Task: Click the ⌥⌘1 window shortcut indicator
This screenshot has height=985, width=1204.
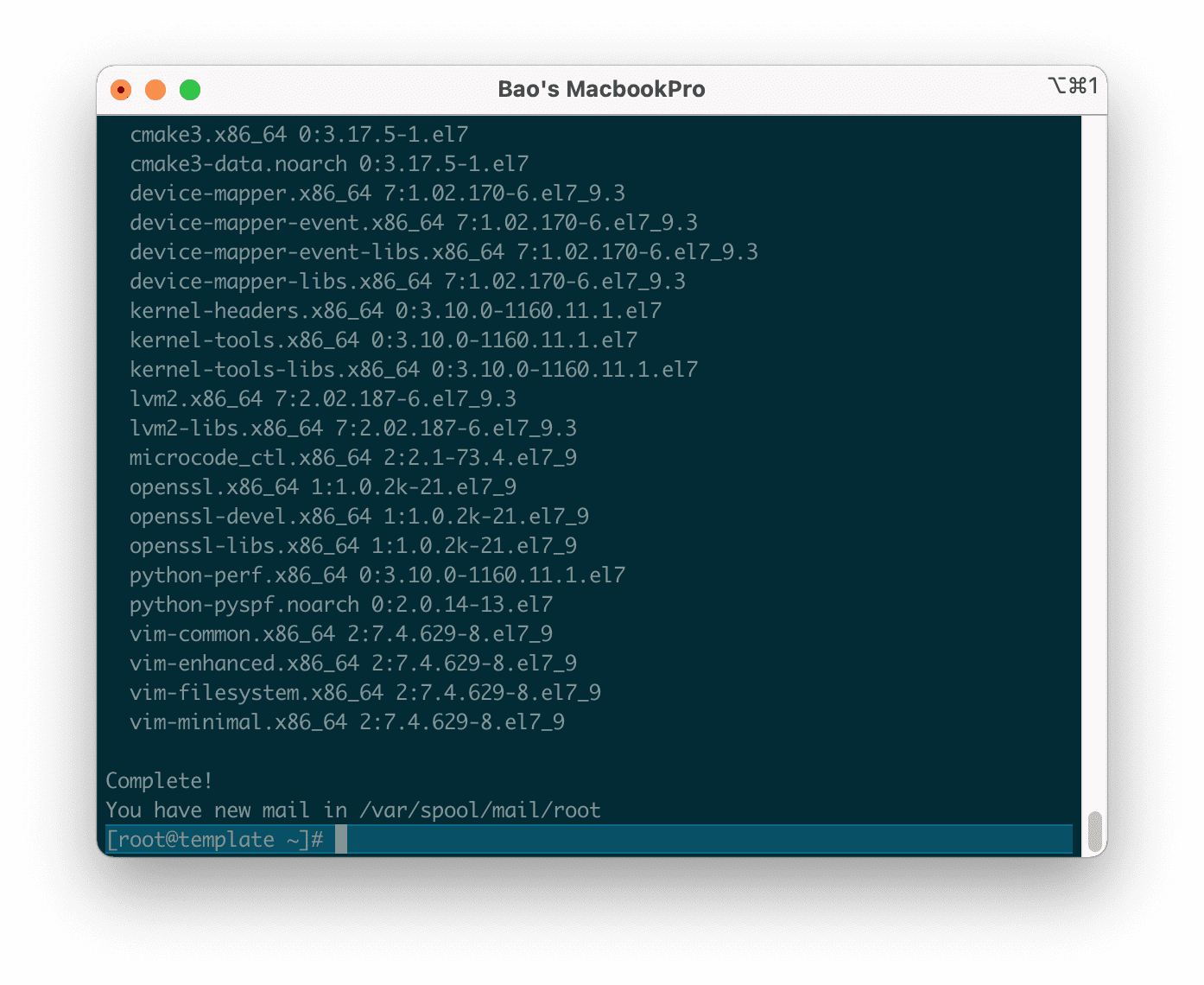Action: (1074, 85)
